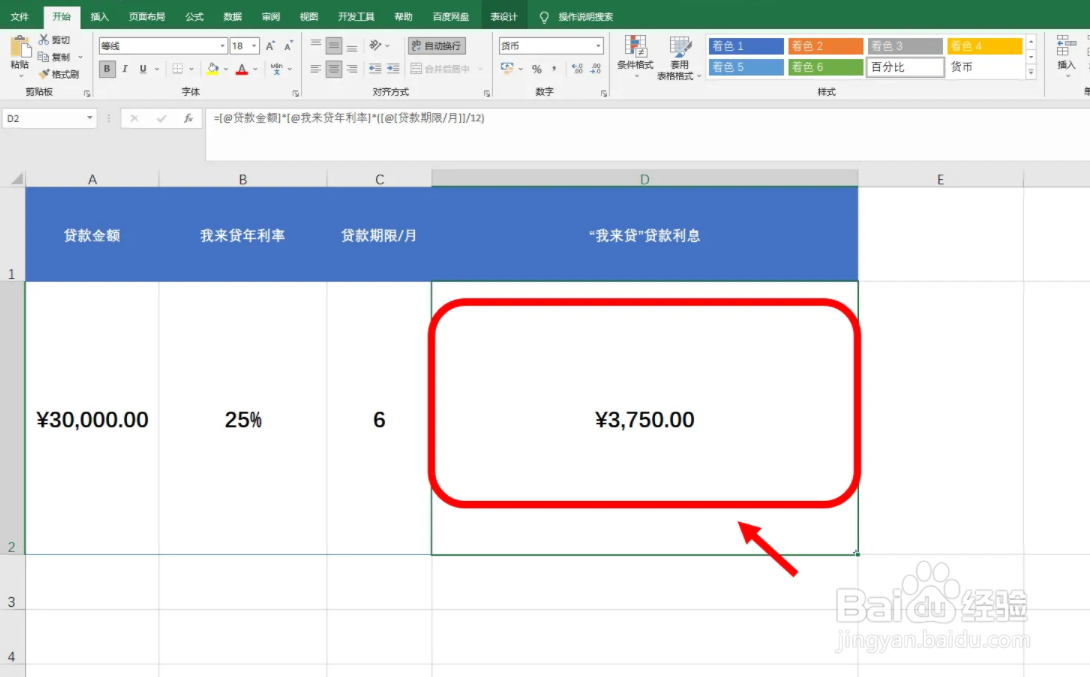Image resolution: width=1090 pixels, height=677 pixels.
Task: Expand the cell styles gallery (more arrow)
Action: (1031, 72)
